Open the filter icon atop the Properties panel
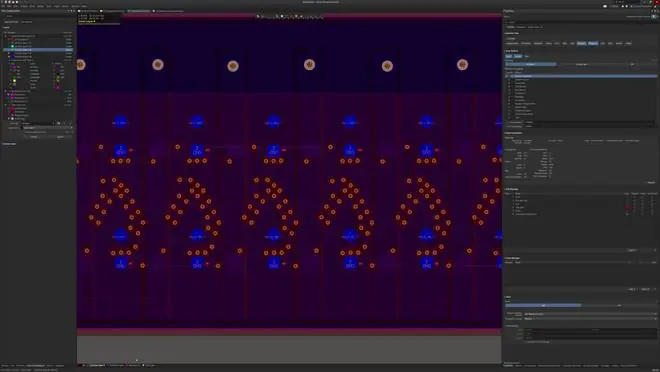The image size is (660, 372). click(x=654, y=16)
